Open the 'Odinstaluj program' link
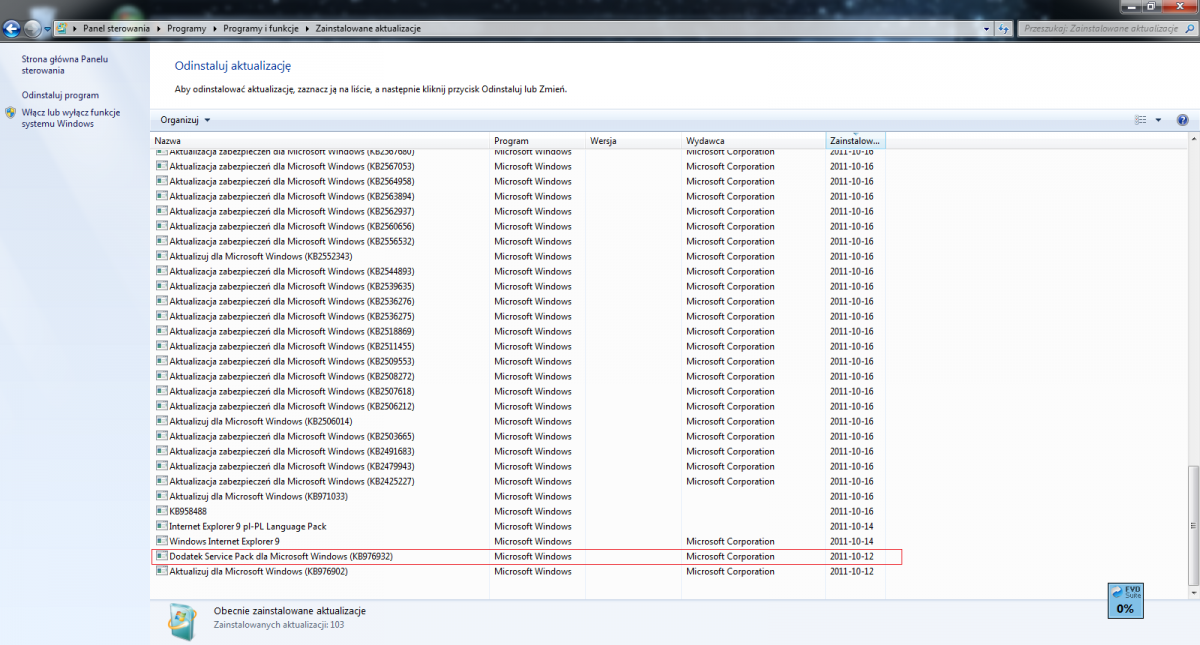The height and width of the screenshot is (645, 1200). 60,95
